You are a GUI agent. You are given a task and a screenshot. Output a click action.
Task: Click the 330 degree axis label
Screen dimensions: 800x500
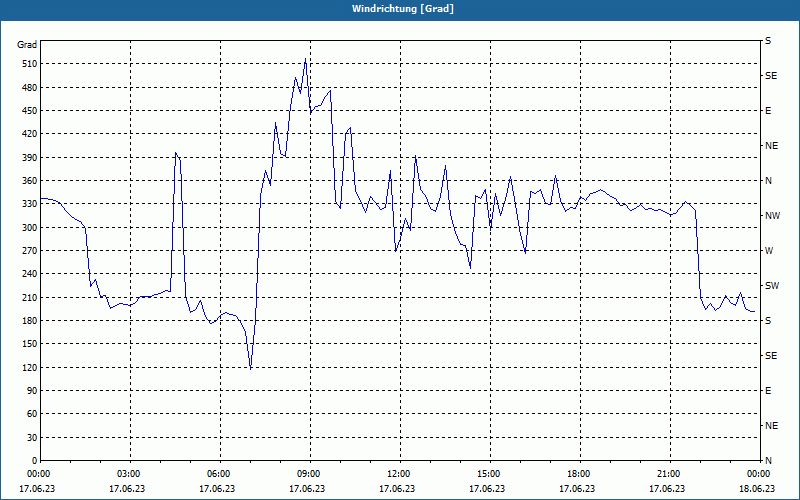tap(30, 204)
